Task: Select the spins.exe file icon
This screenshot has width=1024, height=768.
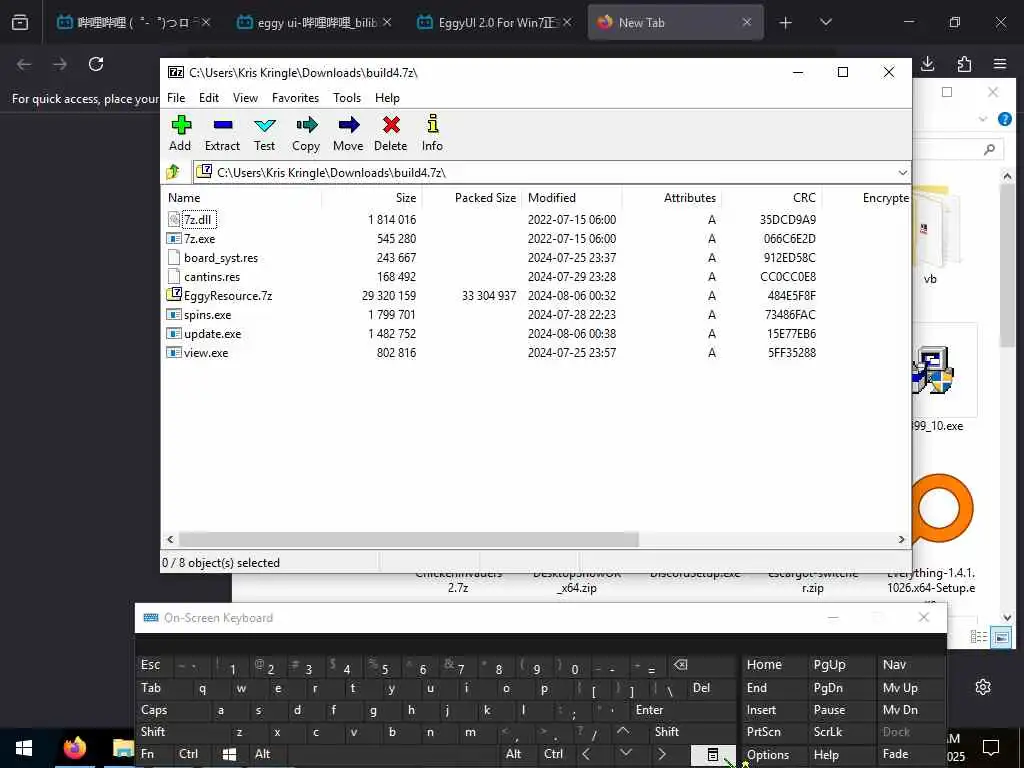Action: (x=174, y=314)
